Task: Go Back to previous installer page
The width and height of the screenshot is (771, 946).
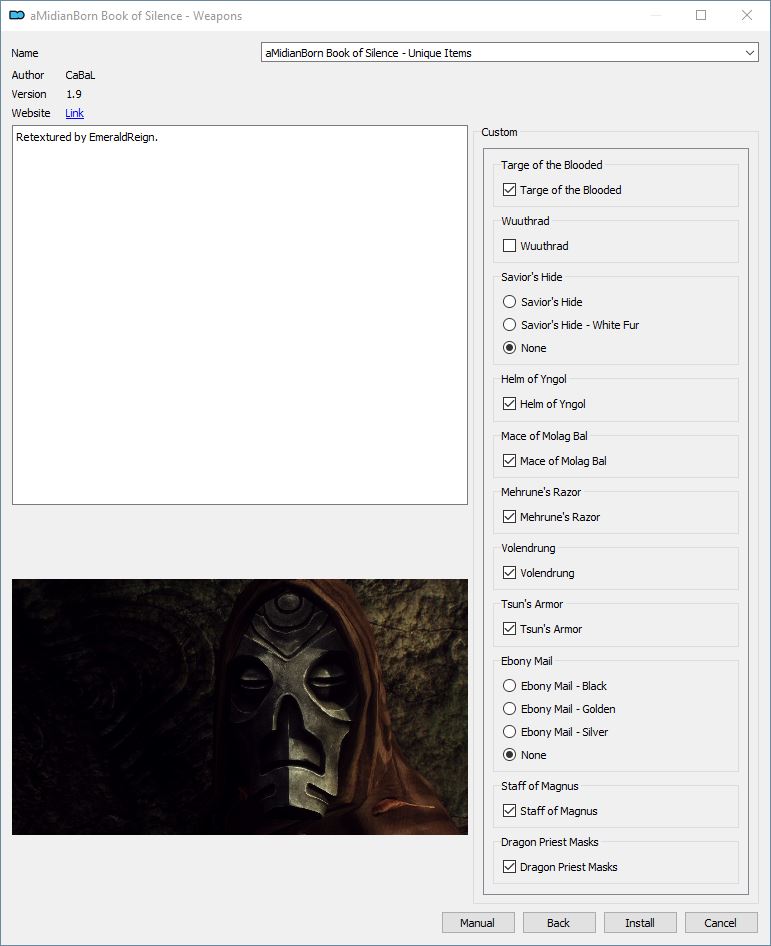Action: 559,922
